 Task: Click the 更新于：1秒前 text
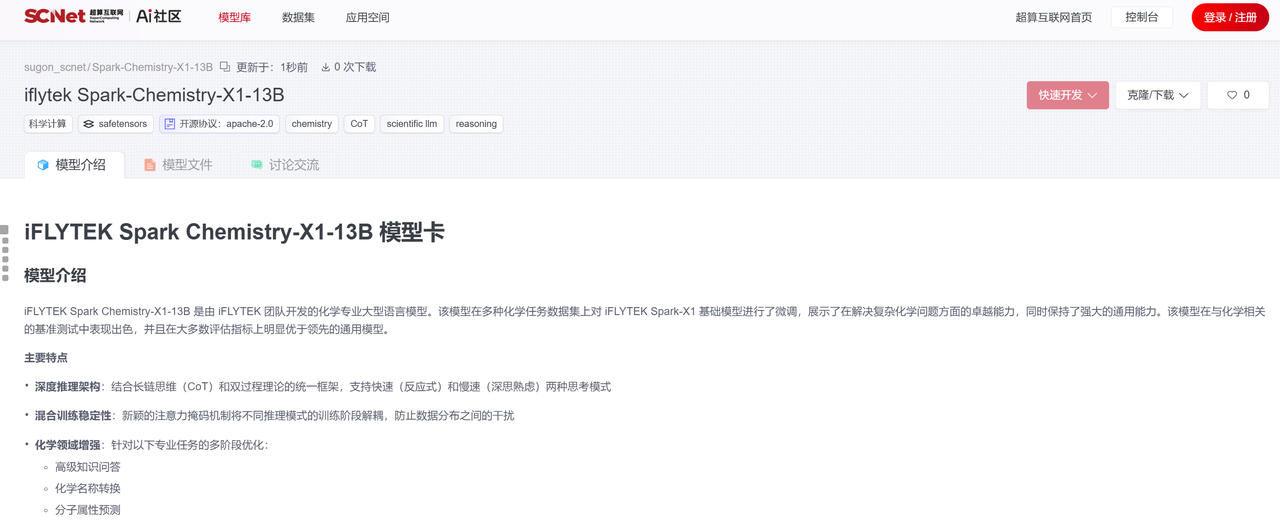click(272, 67)
